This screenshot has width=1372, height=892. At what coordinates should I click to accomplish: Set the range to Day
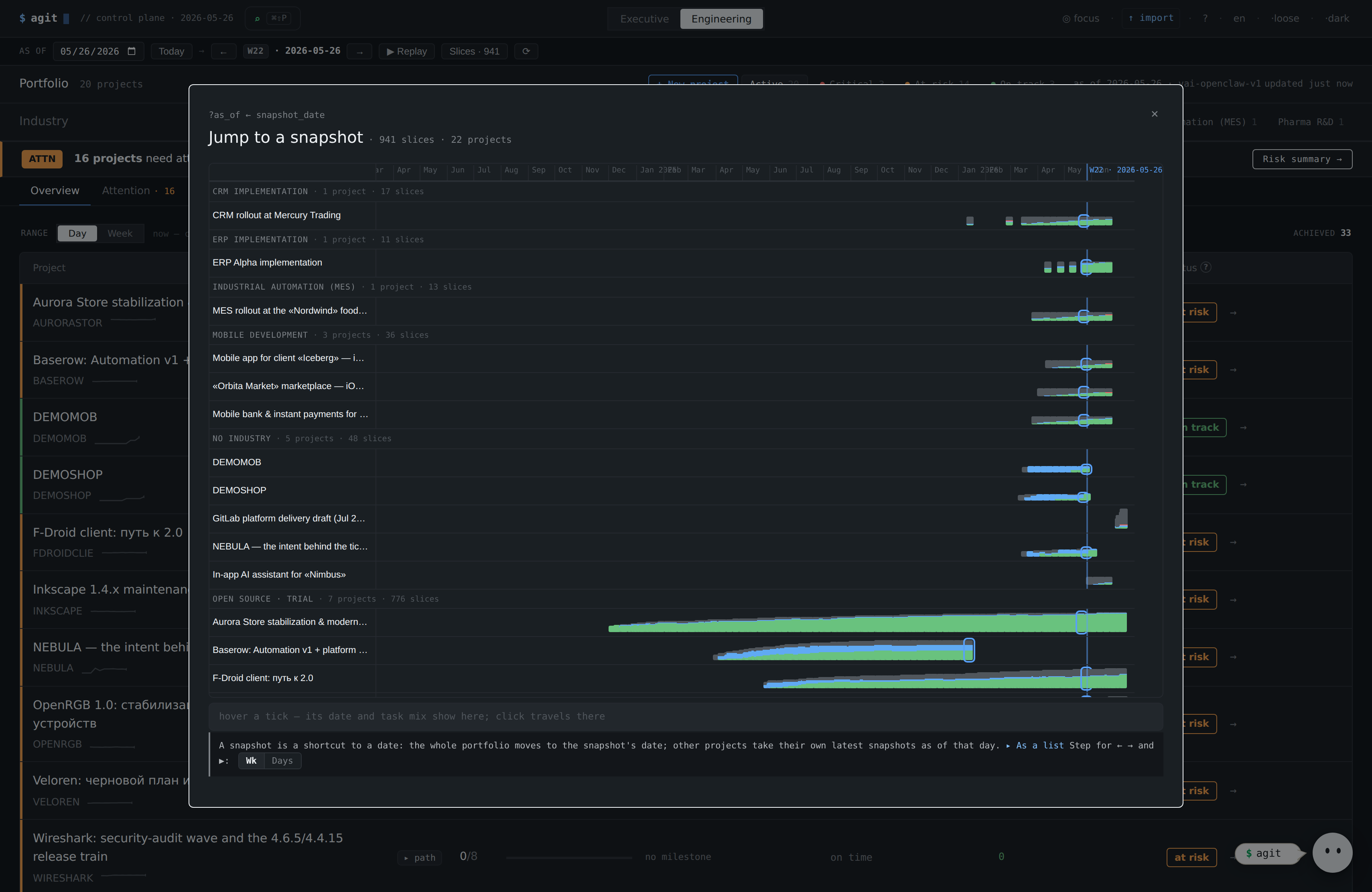77,233
